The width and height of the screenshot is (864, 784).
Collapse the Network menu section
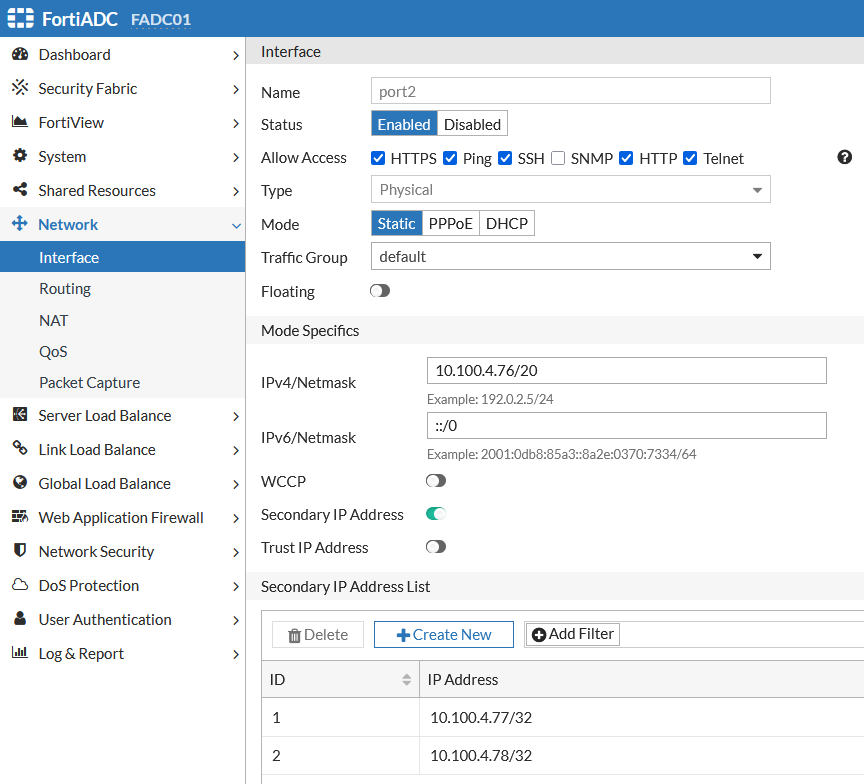pos(122,225)
